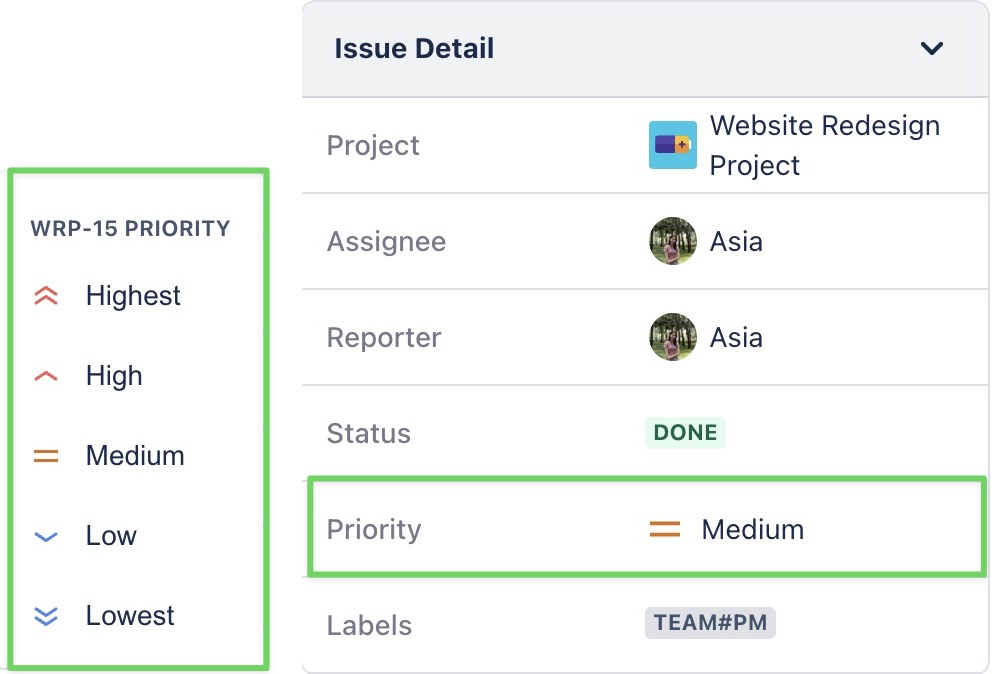Open the DONE status lozenge

tap(685, 433)
